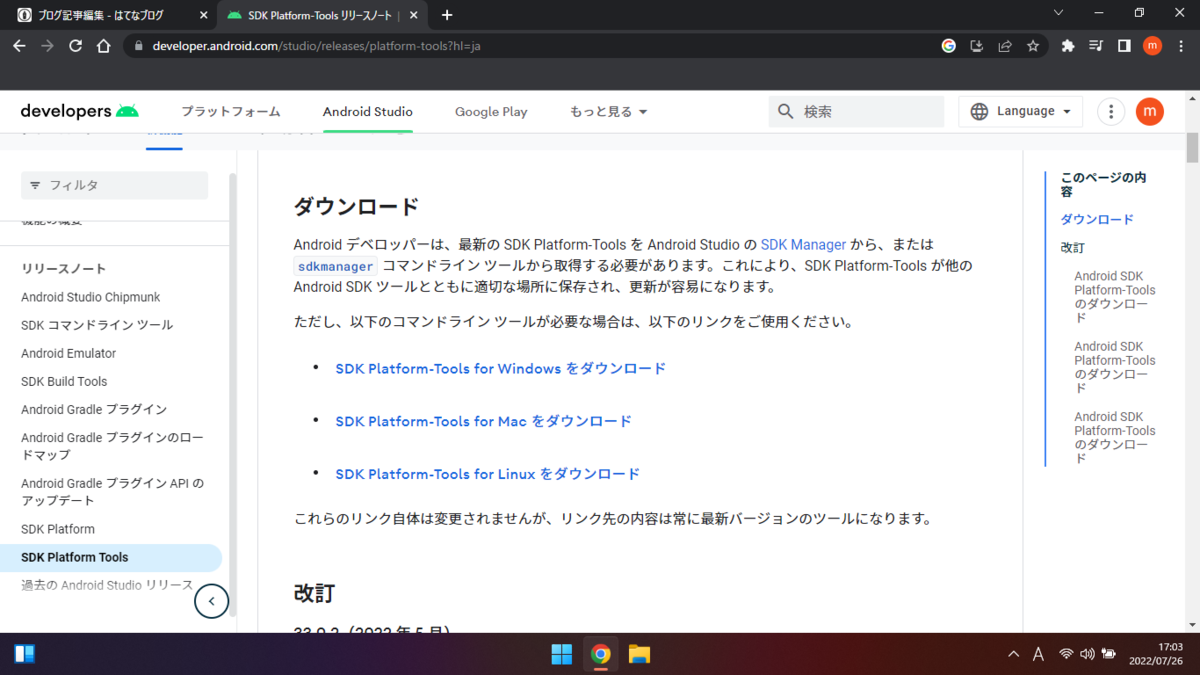Close the SDK Platform-Tools browser tab
Image resolution: width=1200 pixels, height=675 pixels.
pos(413,15)
